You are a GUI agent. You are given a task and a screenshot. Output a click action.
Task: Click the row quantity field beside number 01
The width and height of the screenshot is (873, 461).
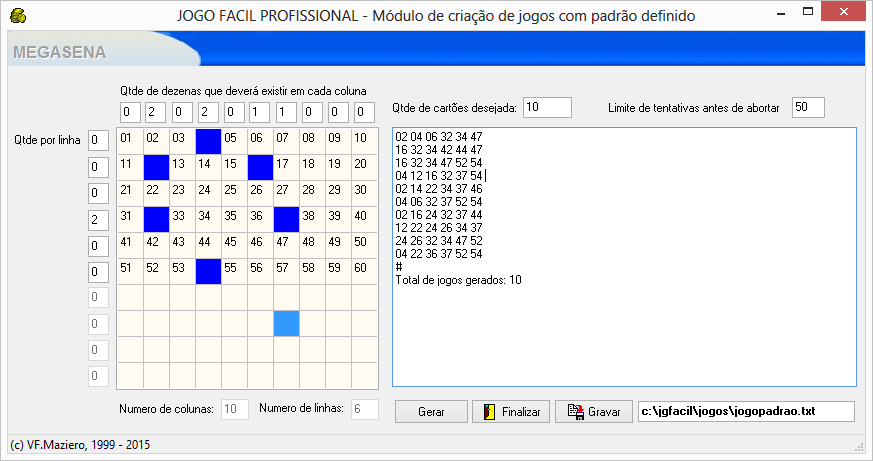(x=99, y=140)
